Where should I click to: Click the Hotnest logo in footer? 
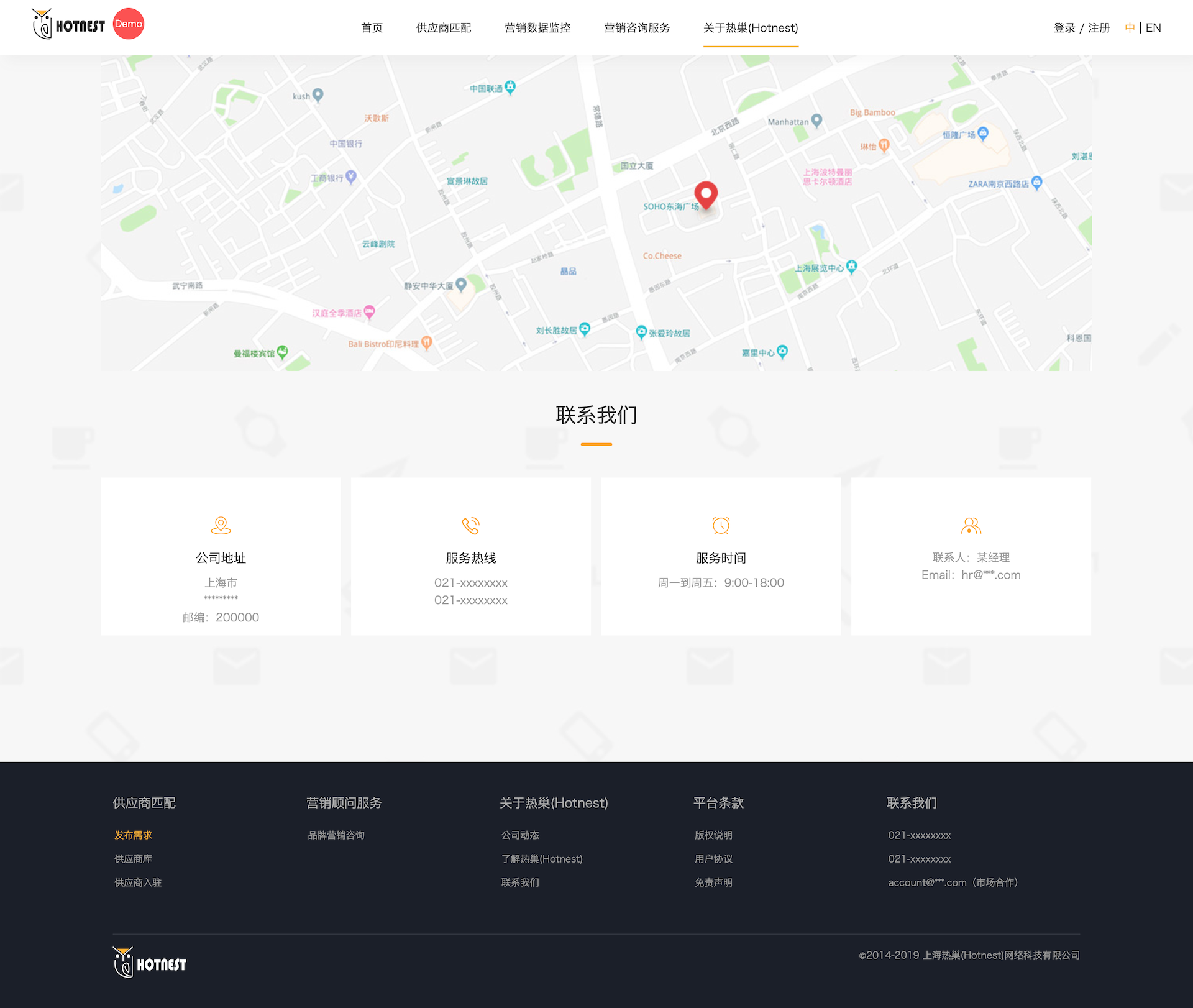[x=150, y=963]
